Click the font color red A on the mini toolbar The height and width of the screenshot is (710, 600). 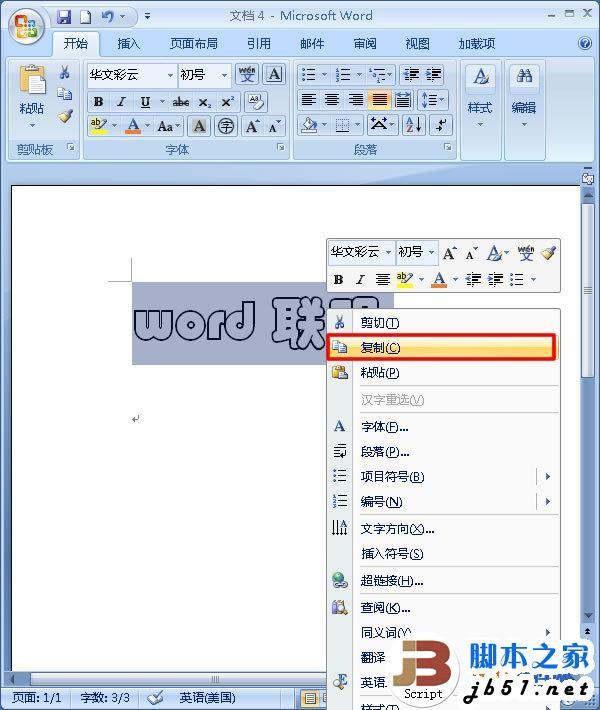click(437, 280)
